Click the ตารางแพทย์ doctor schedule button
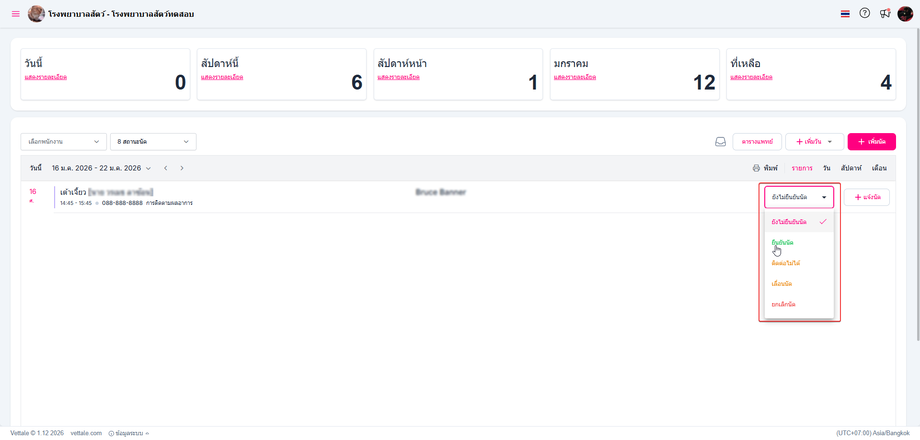Viewport: 920px width, 440px height. 757,142
